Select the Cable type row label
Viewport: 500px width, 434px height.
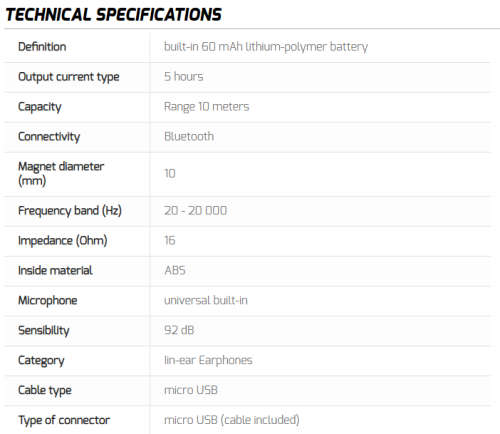pos(45,391)
